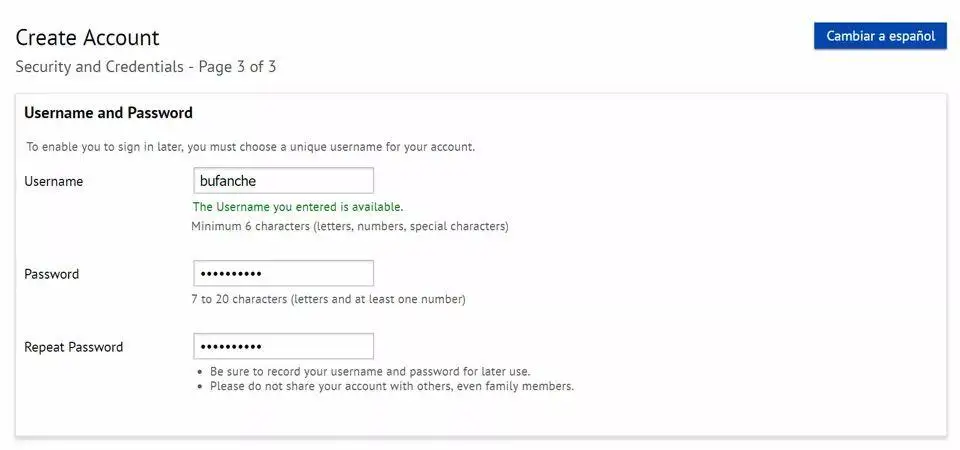
Task: Focus the Username input field
Action: [x=283, y=181]
